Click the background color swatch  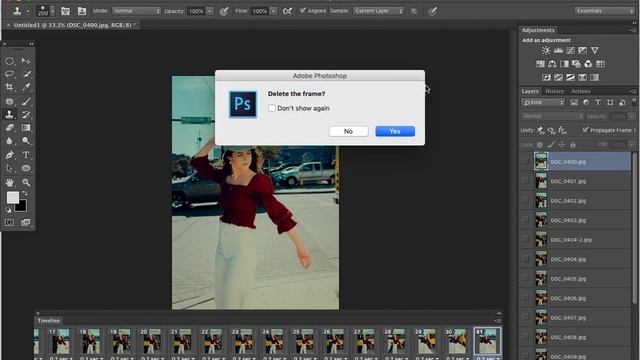22,207
